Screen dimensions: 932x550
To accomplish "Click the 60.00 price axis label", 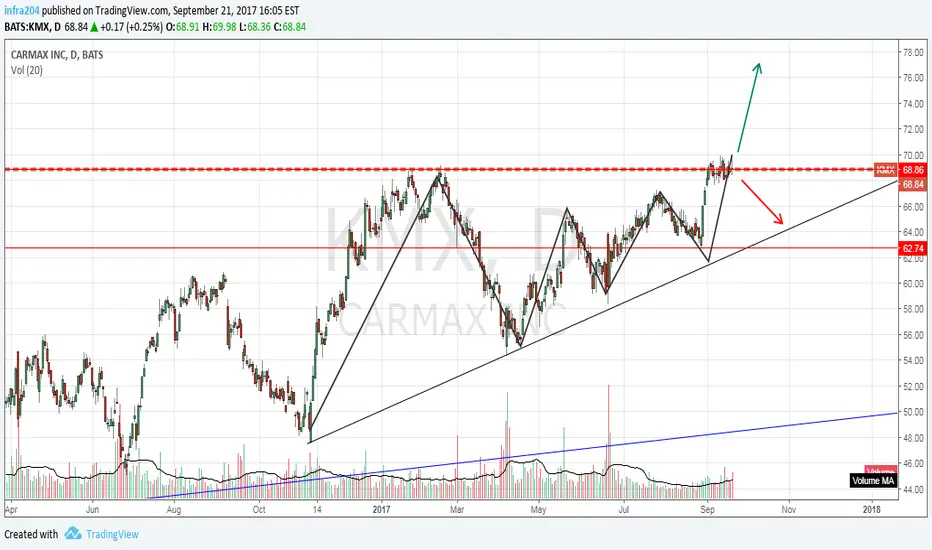I will click(913, 284).
